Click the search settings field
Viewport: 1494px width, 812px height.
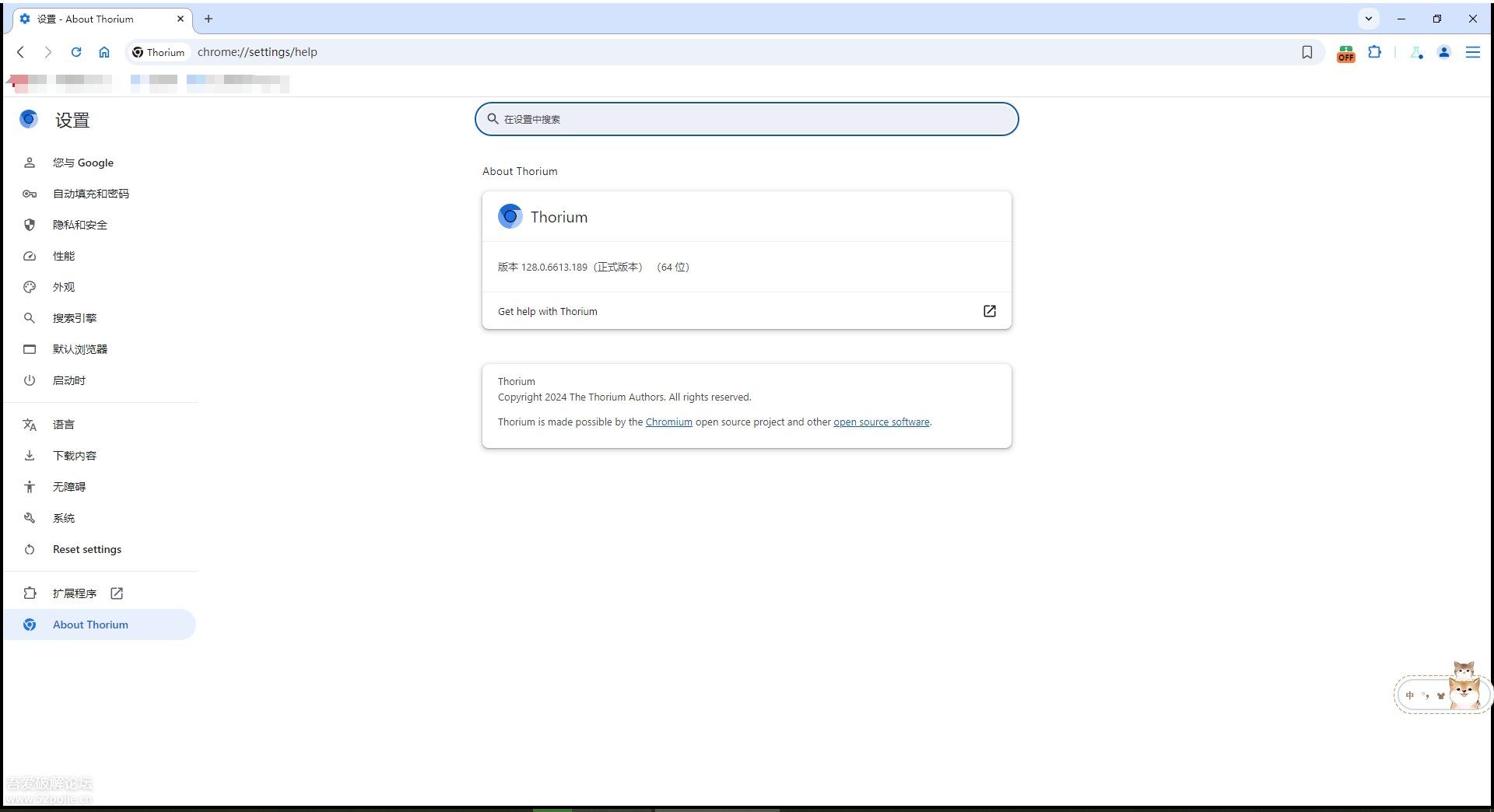pos(747,119)
